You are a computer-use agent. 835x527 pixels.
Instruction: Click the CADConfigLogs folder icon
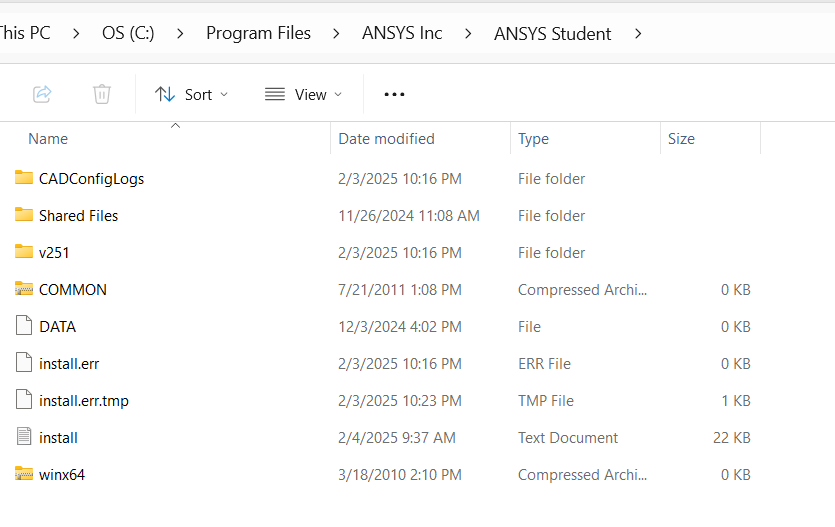point(24,178)
